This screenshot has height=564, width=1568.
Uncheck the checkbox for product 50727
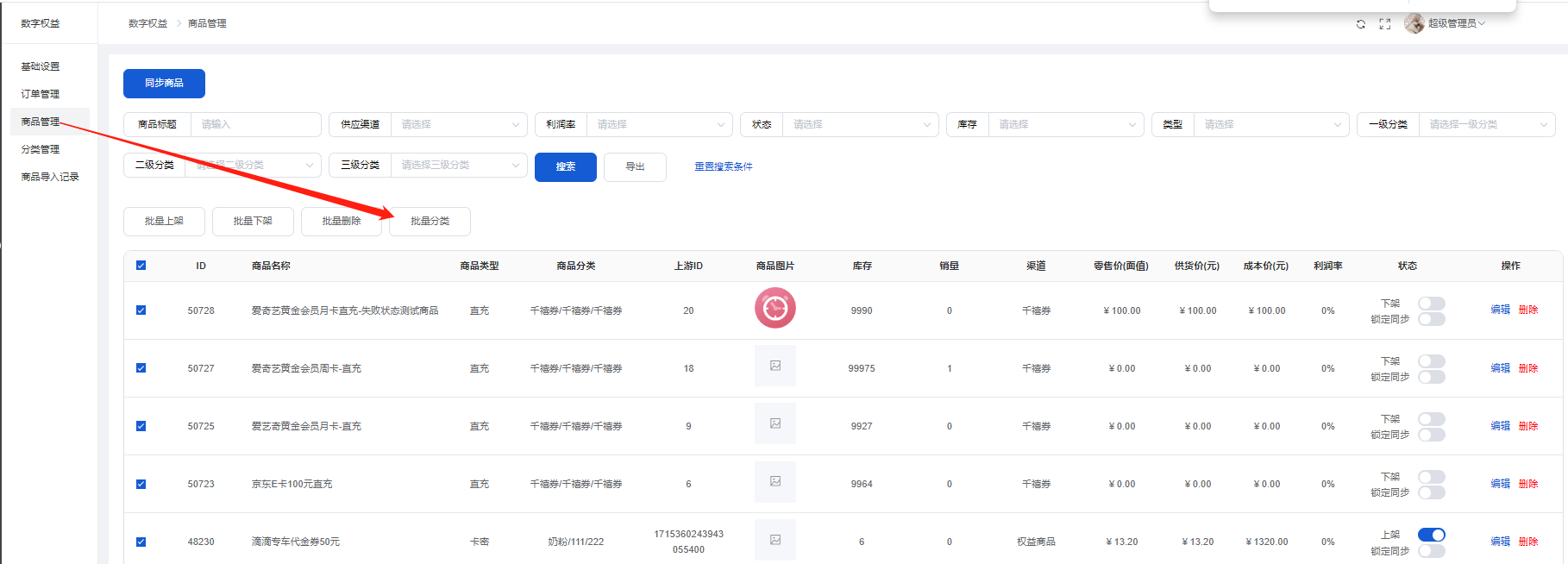point(141,368)
